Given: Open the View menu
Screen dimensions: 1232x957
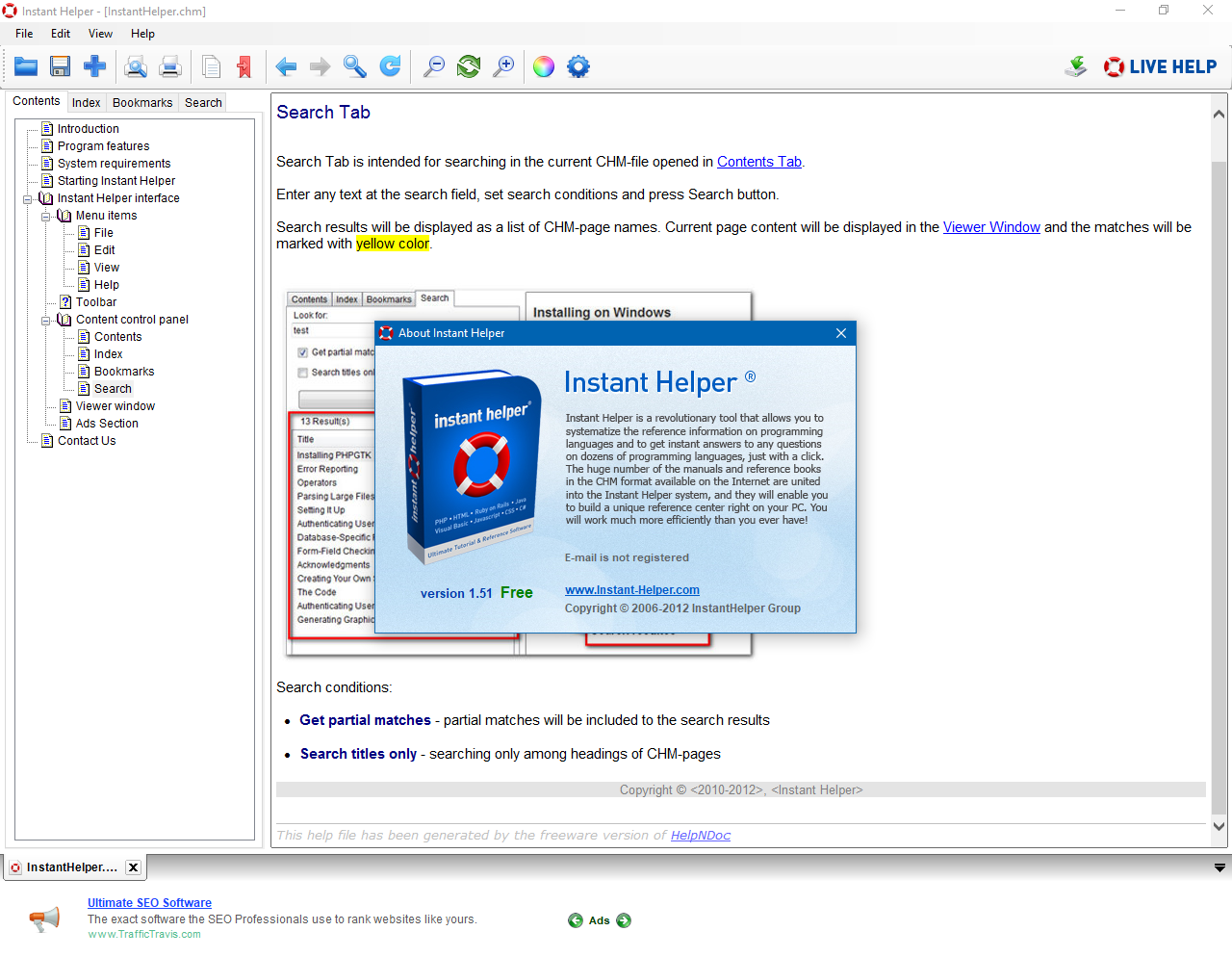Looking at the screenshot, I should click(100, 34).
